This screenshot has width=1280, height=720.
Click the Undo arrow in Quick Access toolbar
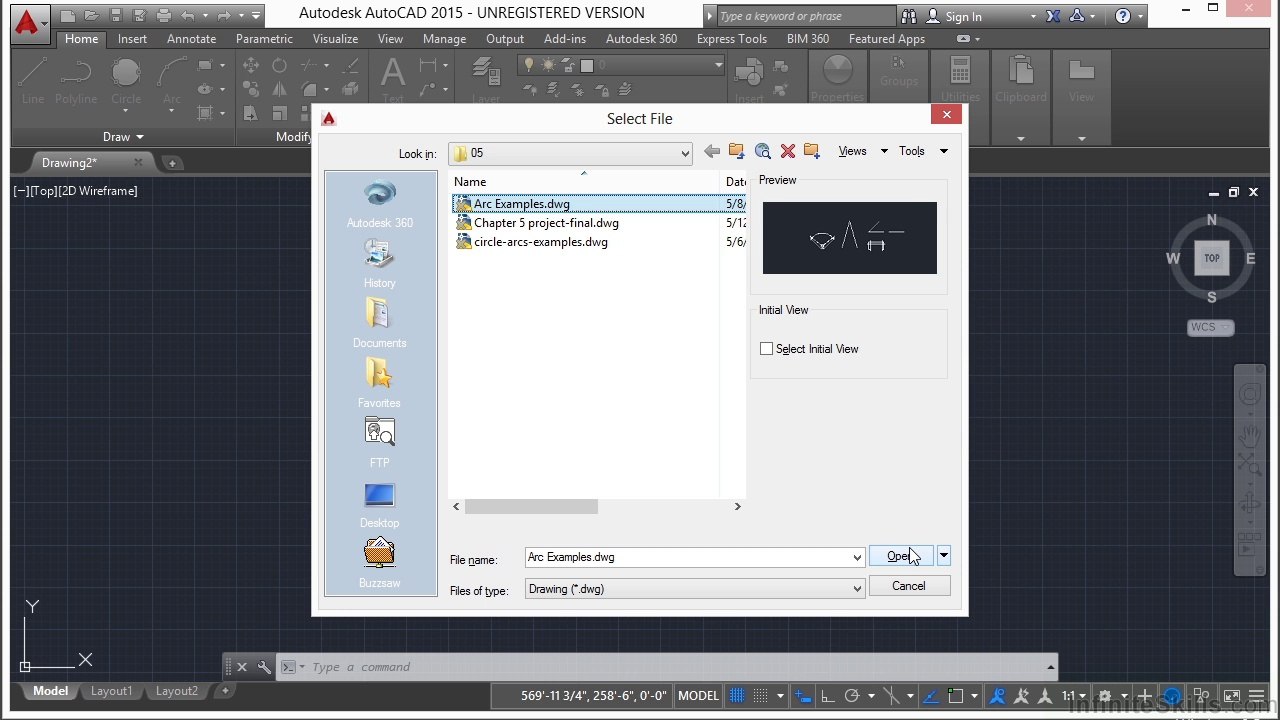coord(188,16)
